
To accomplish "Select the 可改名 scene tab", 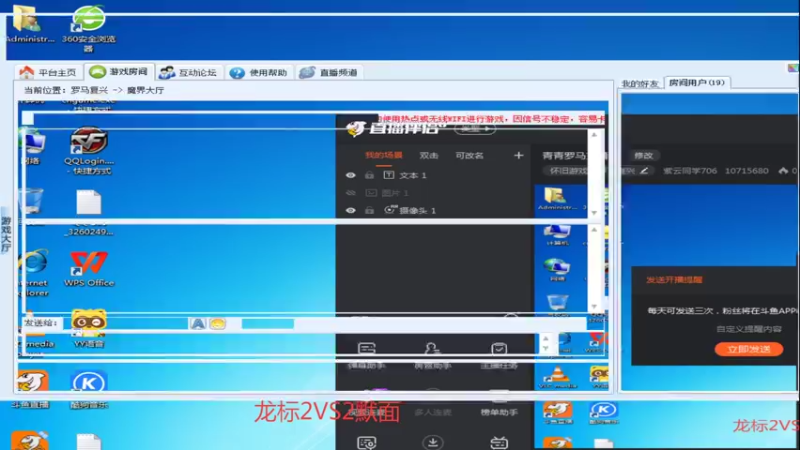I will coord(469,156).
